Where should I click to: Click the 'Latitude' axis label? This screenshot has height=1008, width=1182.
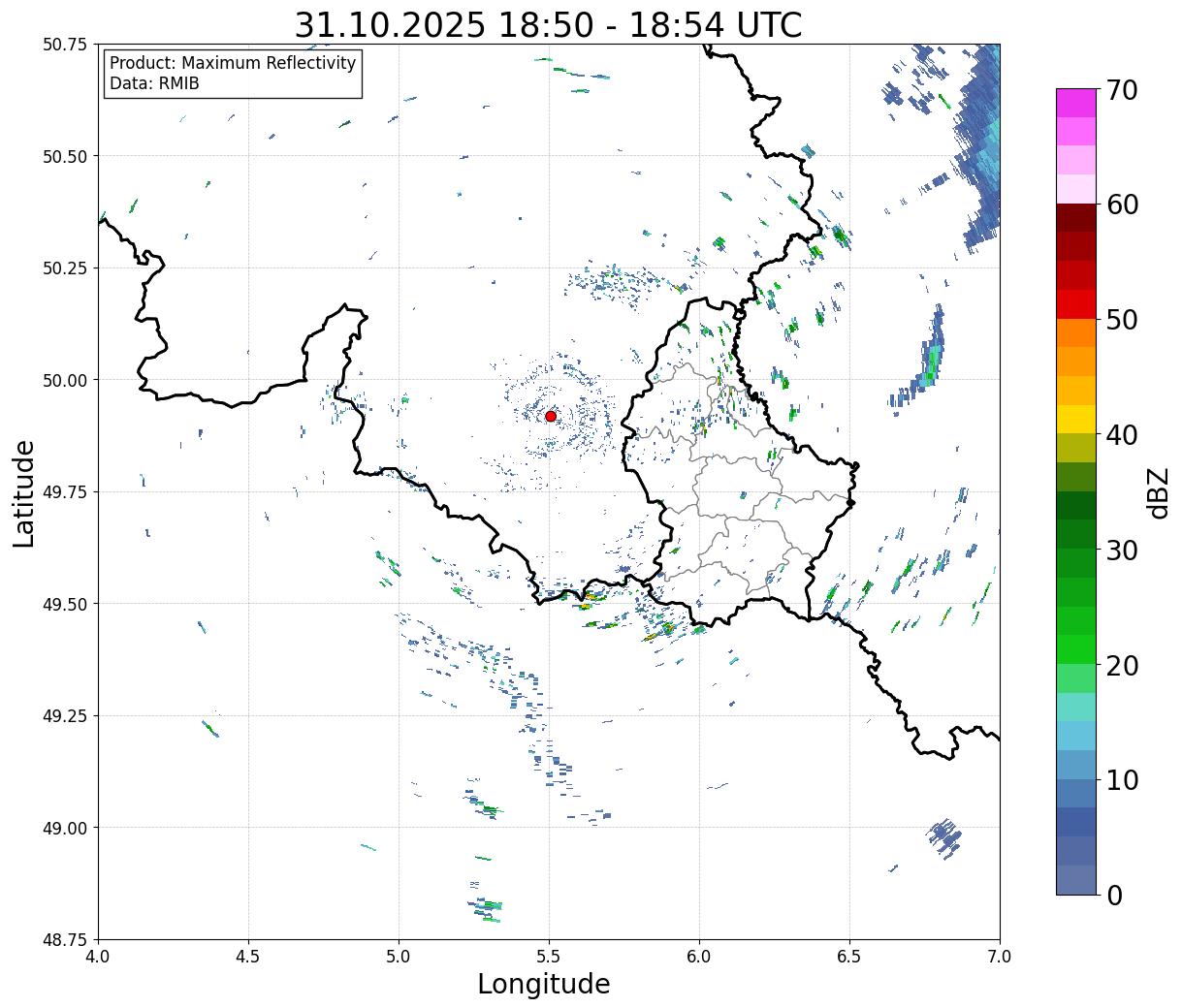tap(24, 492)
